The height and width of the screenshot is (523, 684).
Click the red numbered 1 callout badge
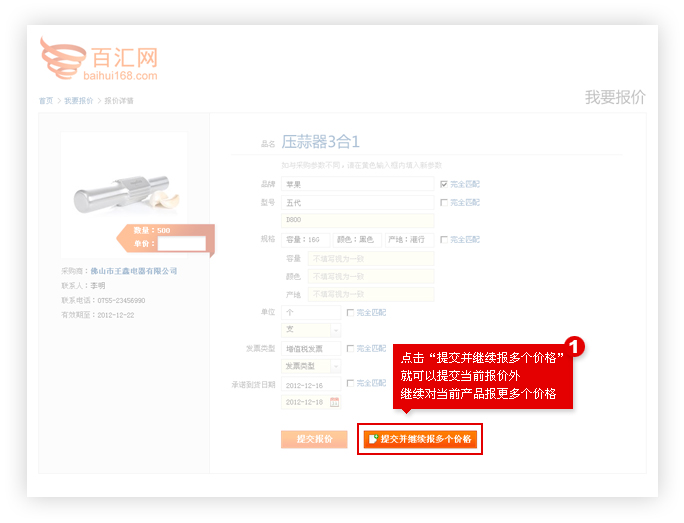575,347
